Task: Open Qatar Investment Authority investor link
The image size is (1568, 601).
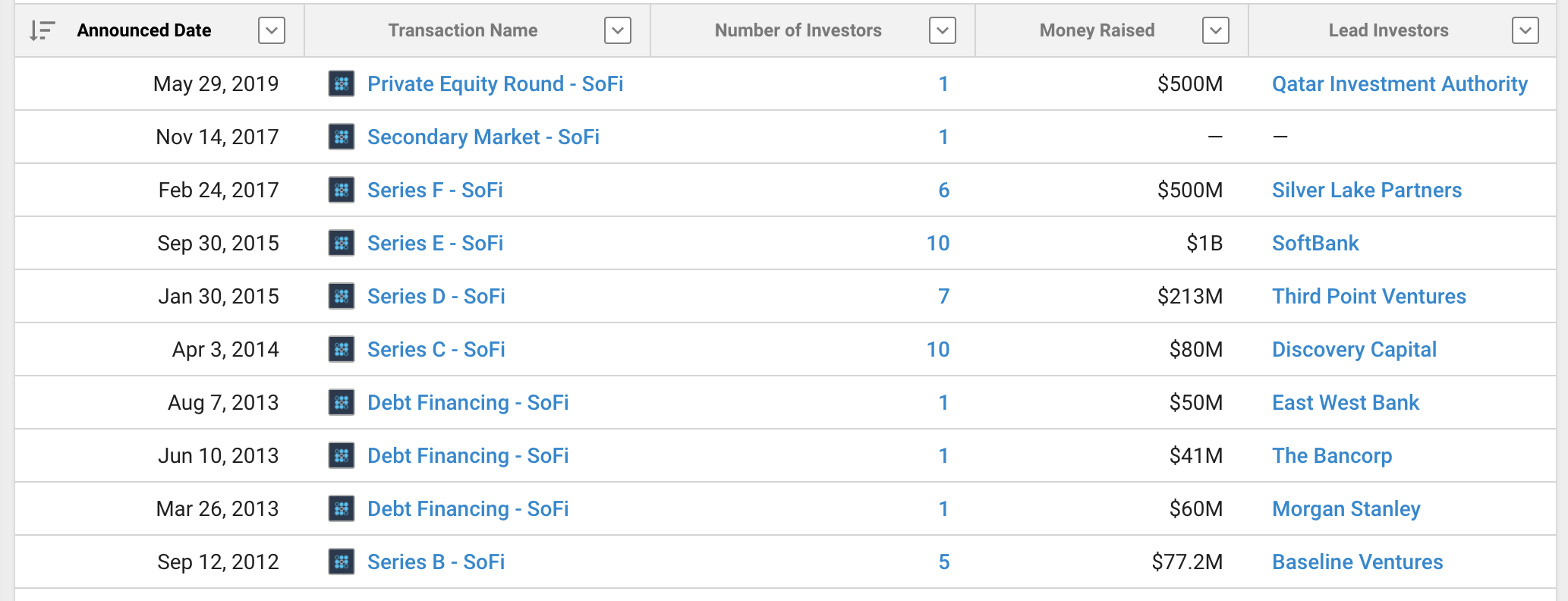Action: pos(1400,83)
